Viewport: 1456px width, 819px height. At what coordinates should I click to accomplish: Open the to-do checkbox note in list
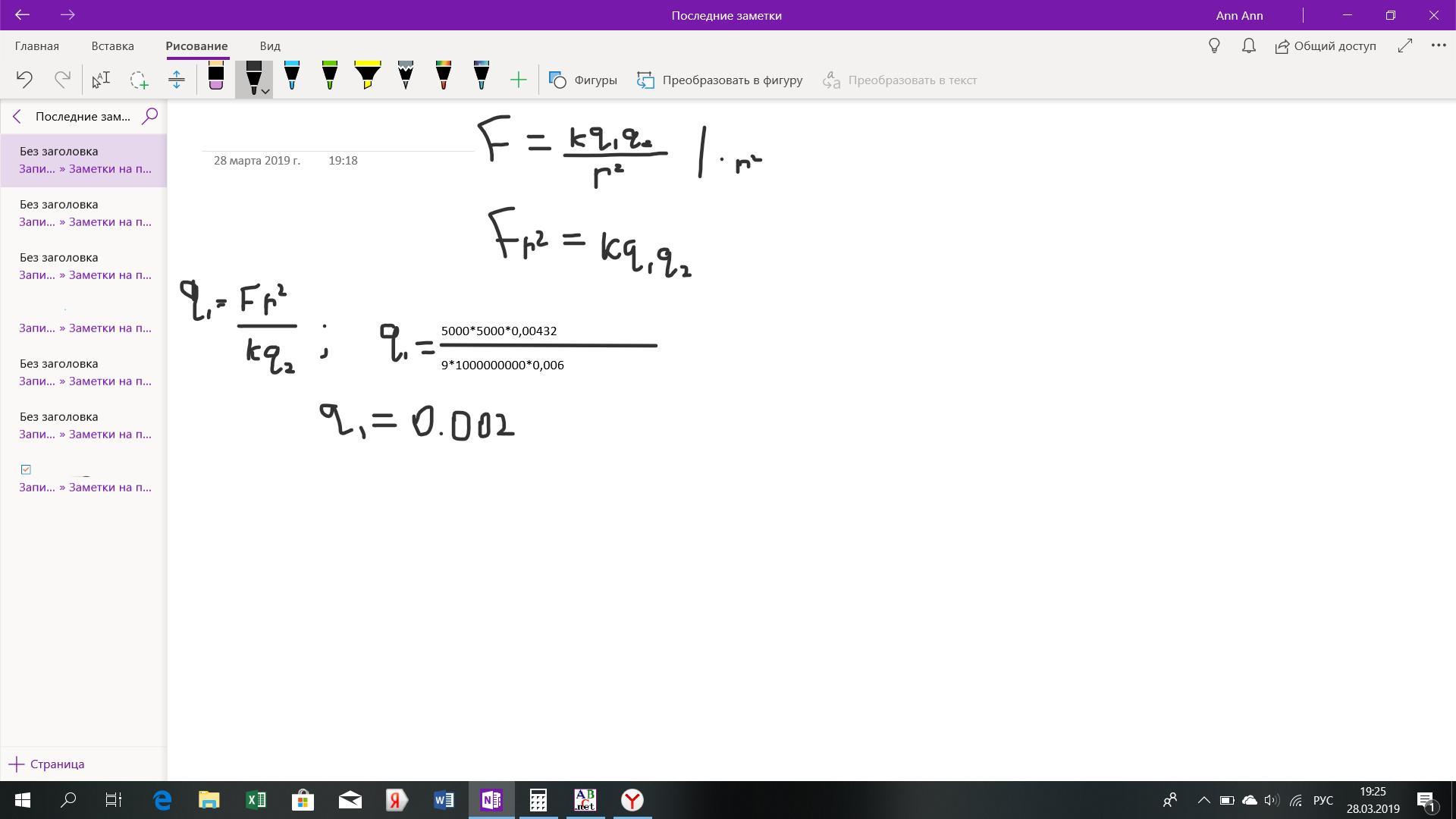point(83,478)
